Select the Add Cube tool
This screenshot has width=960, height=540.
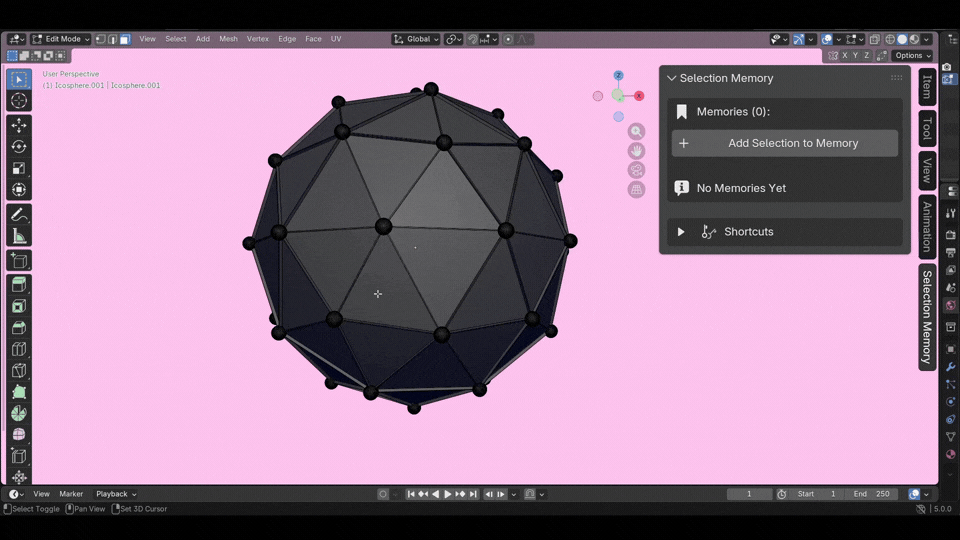click(19, 261)
